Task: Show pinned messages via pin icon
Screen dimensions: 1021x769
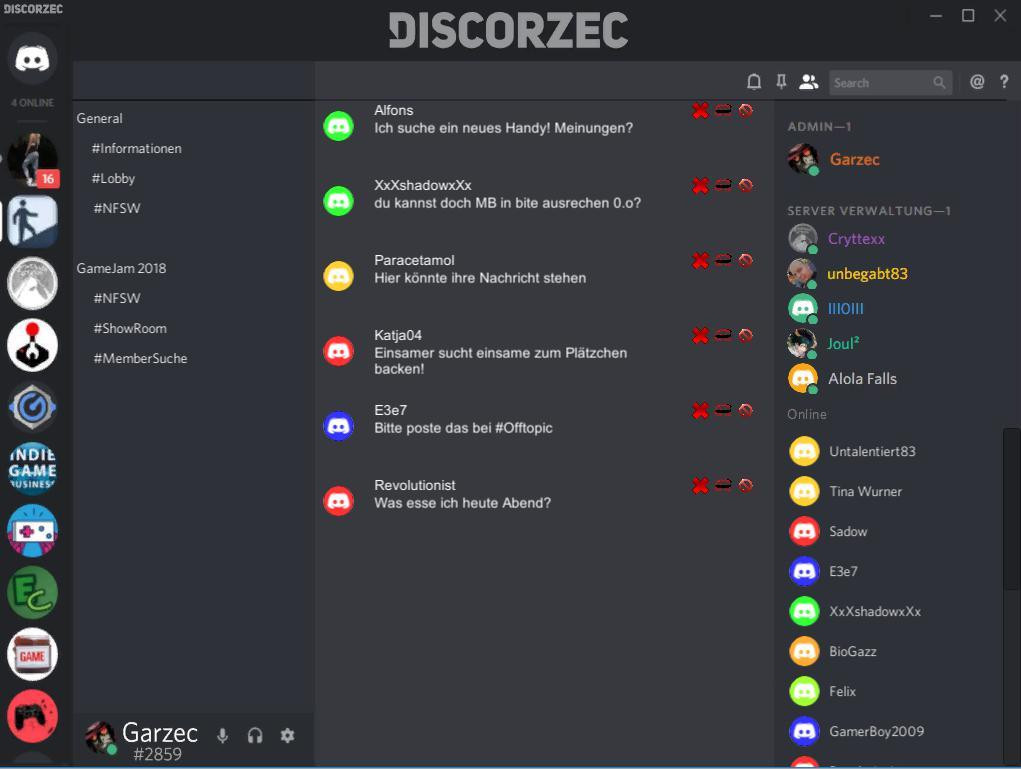Action: coord(781,82)
